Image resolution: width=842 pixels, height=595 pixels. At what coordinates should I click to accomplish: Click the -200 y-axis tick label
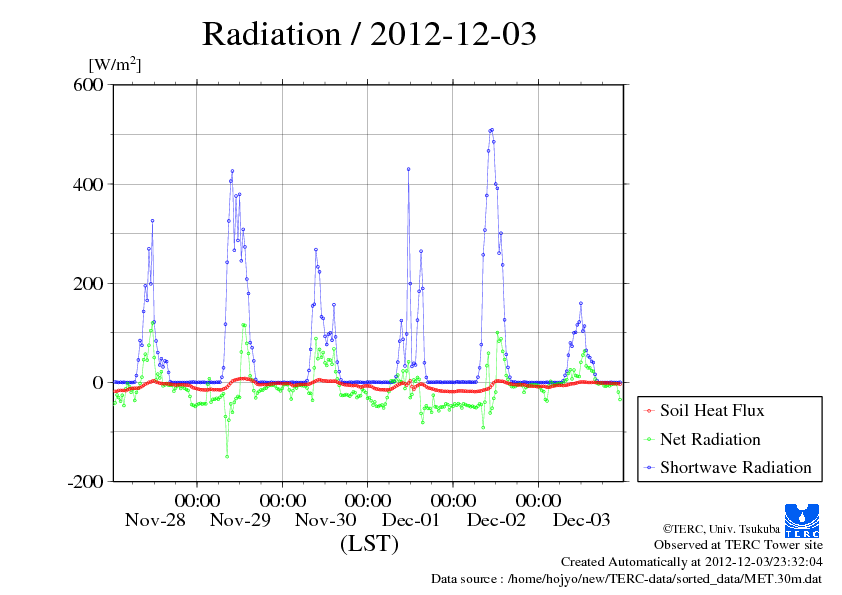coord(85,481)
